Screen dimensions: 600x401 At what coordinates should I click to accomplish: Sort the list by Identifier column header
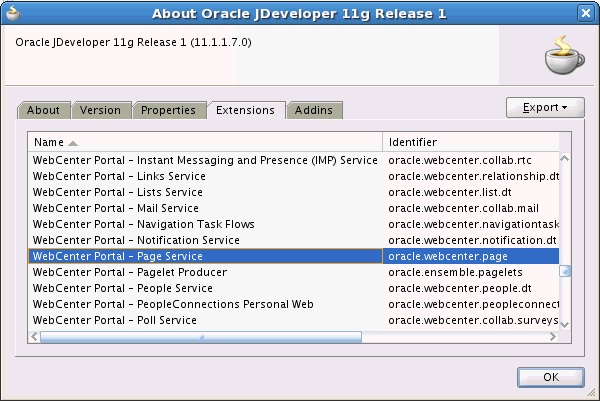click(x=471, y=142)
